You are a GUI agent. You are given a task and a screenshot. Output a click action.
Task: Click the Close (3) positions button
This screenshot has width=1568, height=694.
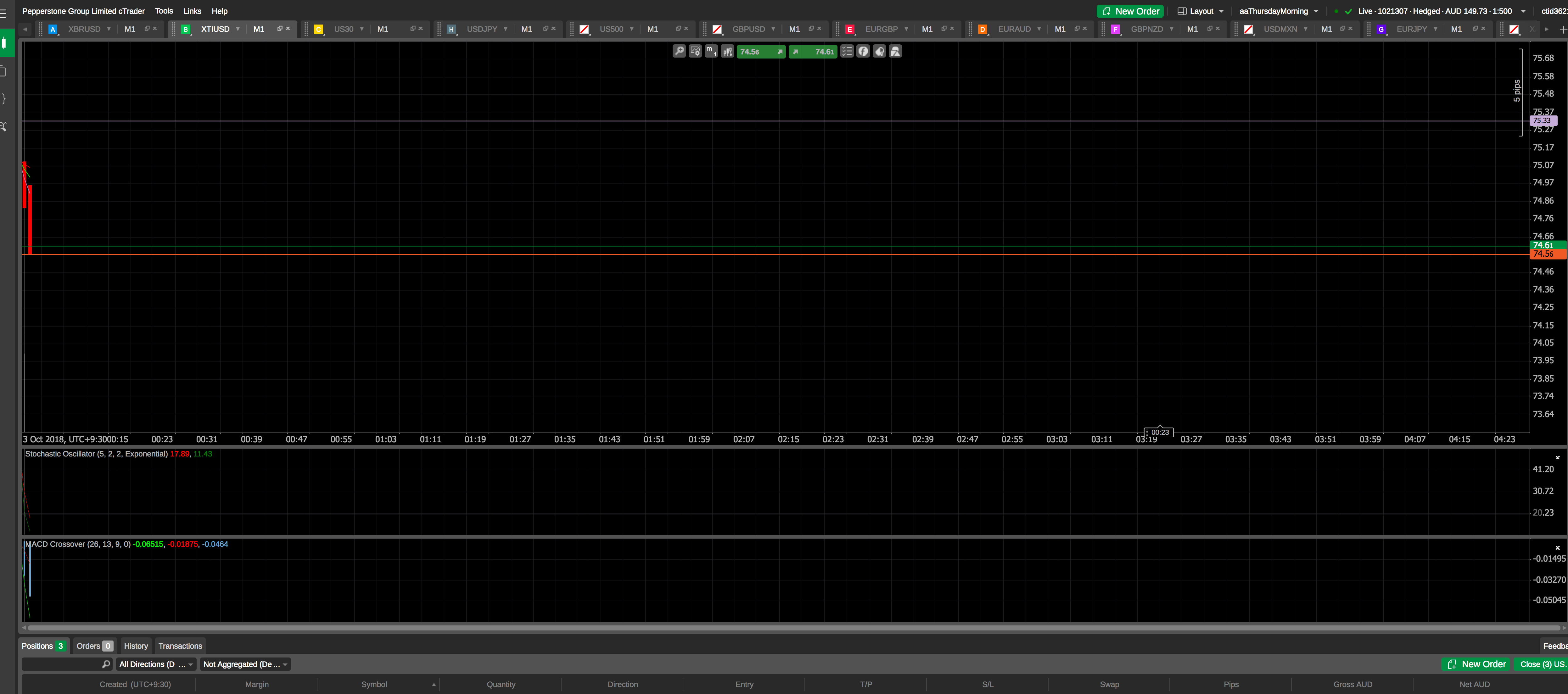(1541, 664)
